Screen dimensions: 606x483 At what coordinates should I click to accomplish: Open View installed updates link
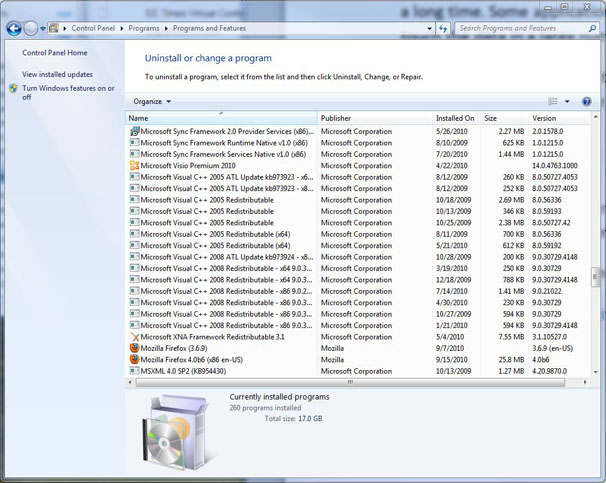(x=57, y=74)
